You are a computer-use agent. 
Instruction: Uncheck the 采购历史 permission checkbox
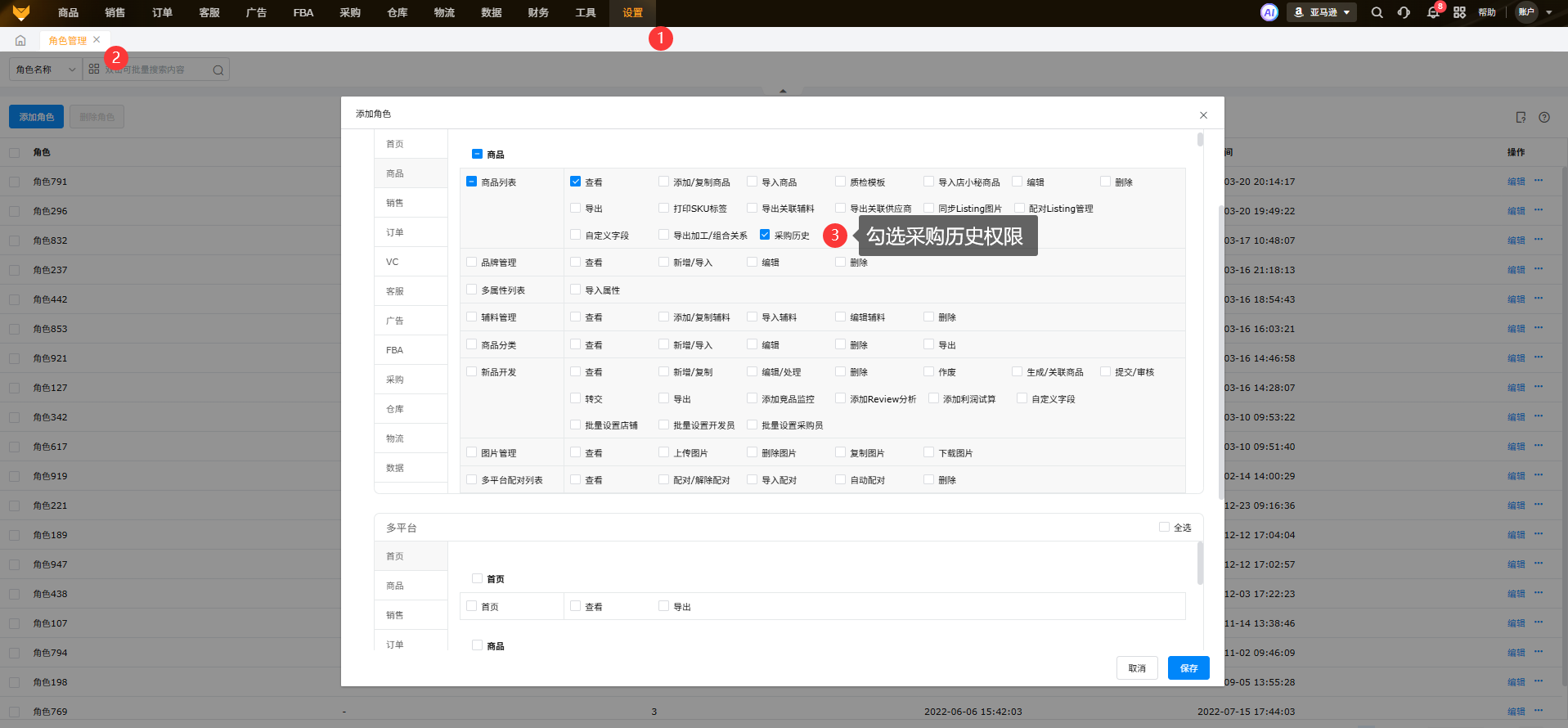[765, 235]
